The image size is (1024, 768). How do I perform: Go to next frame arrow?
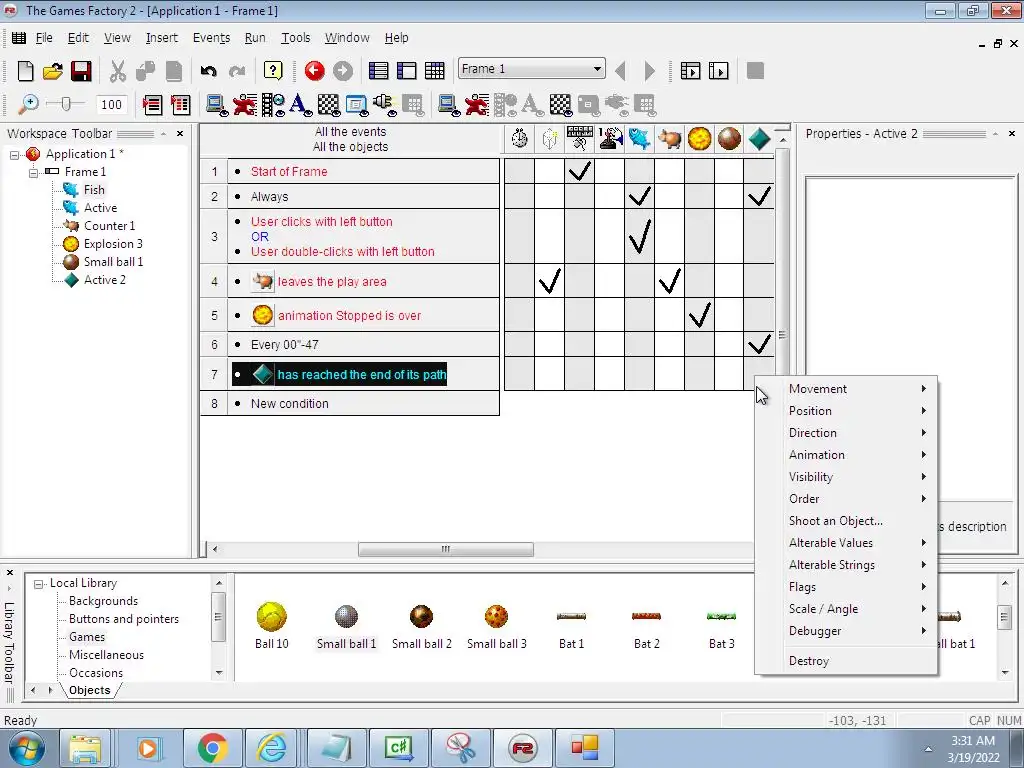(649, 71)
